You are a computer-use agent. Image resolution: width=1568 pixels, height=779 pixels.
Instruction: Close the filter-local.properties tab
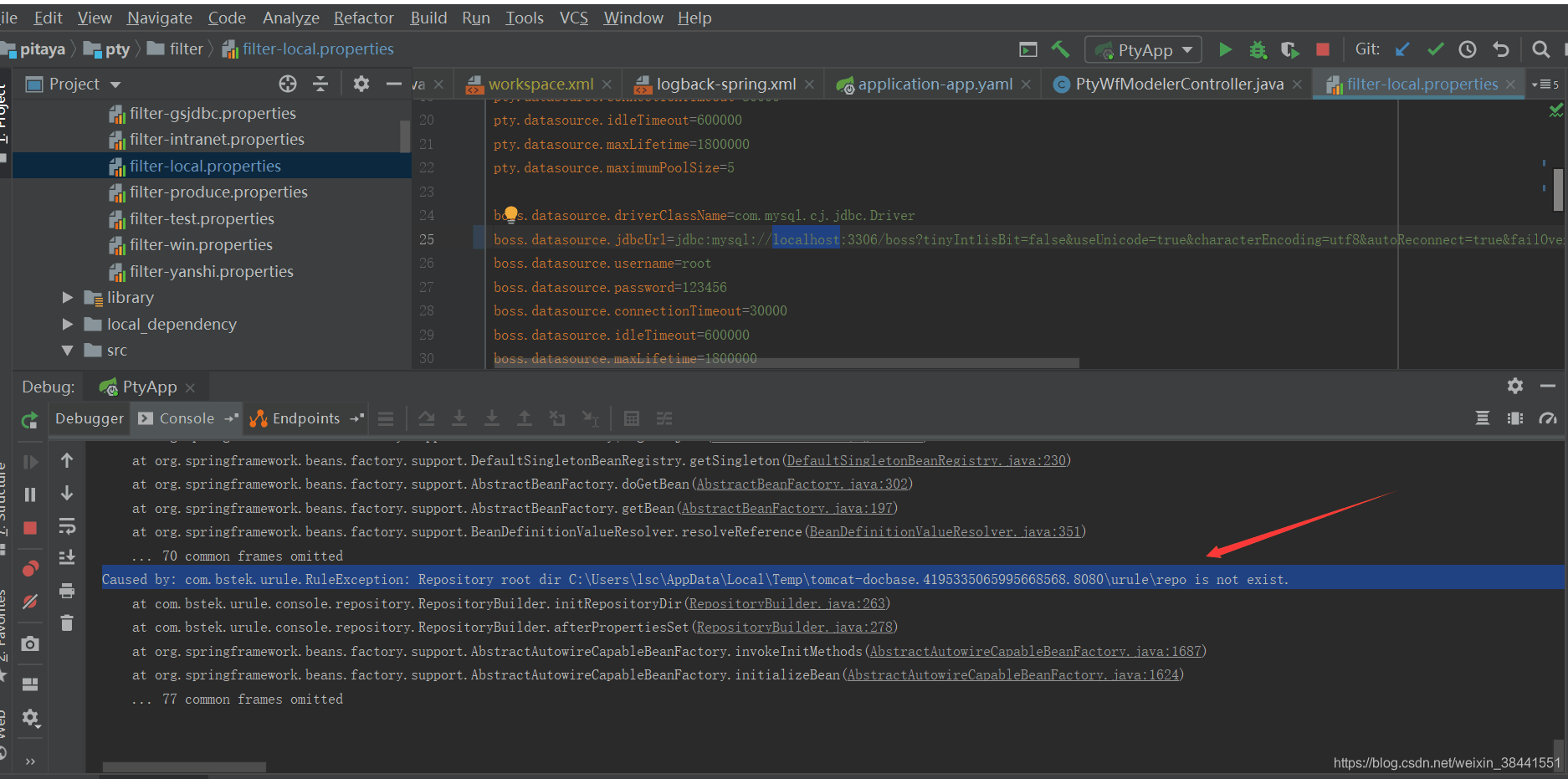tap(1510, 85)
